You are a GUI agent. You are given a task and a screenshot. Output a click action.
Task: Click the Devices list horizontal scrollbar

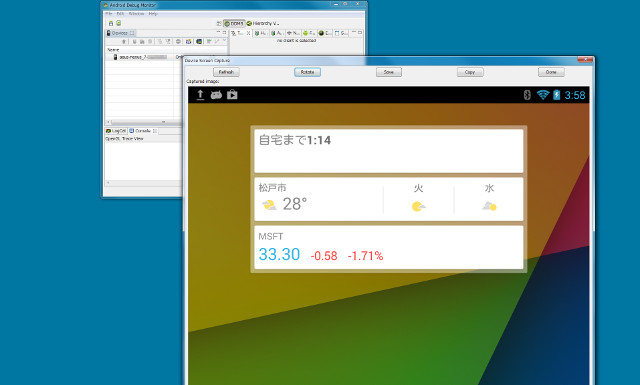click(x=144, y=122)
